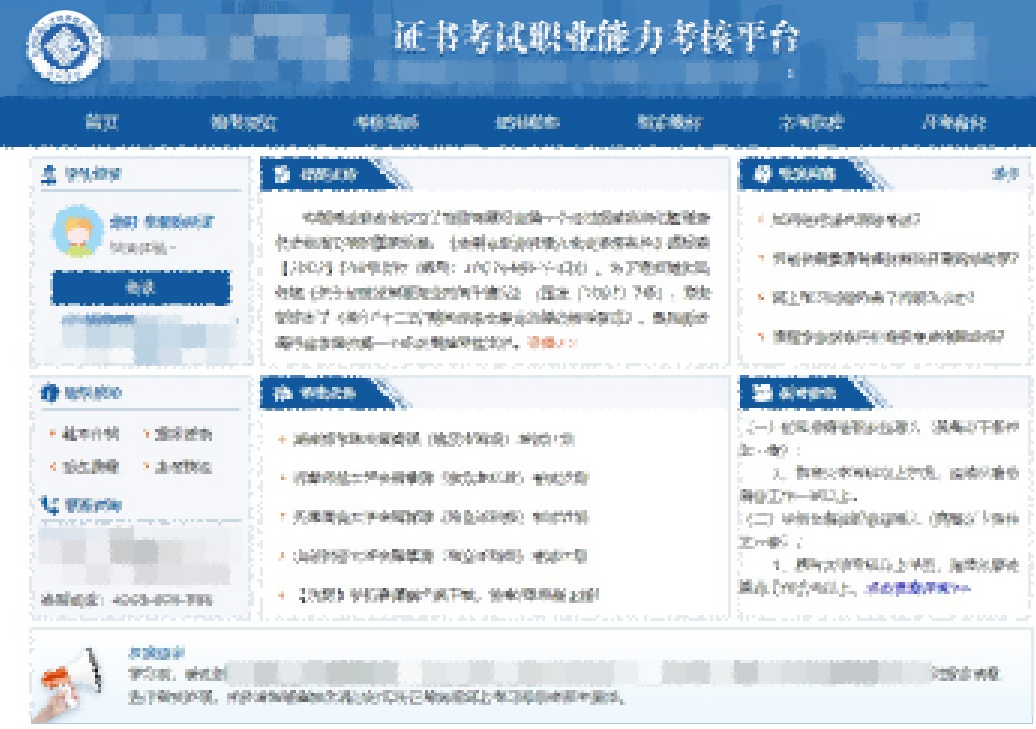Open the second item in the blue navigation bar
This screenshot has width=1036, height=729.
pos(244,123)
